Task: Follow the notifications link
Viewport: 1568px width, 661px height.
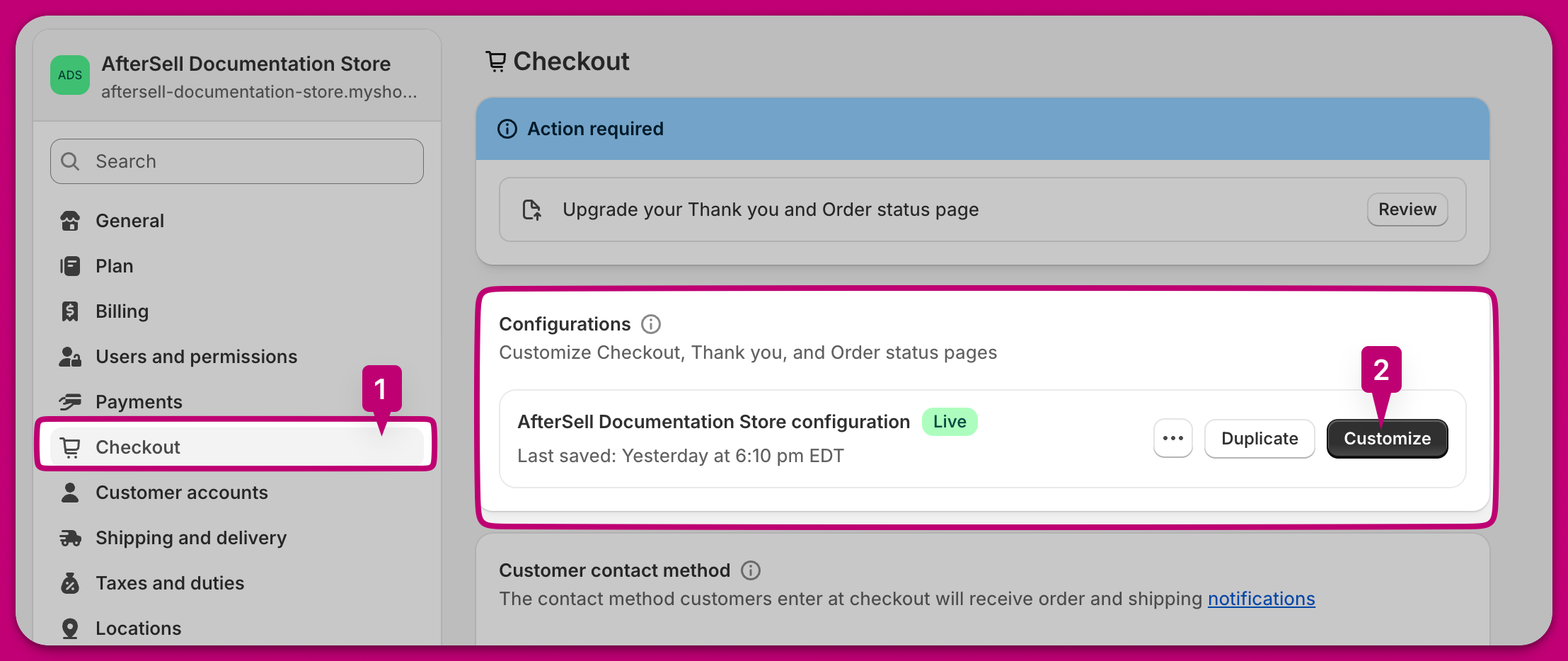Action: coord(1261,599)
